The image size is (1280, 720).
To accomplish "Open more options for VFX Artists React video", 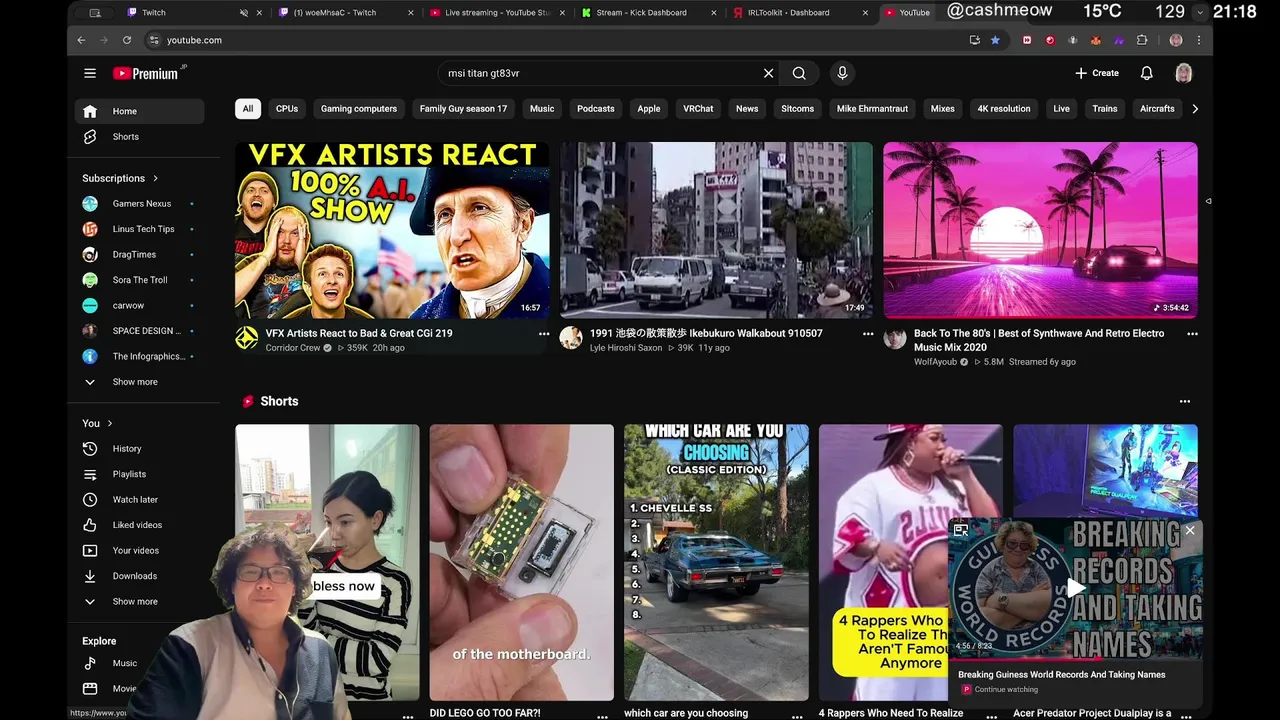I will click(544, 334).
